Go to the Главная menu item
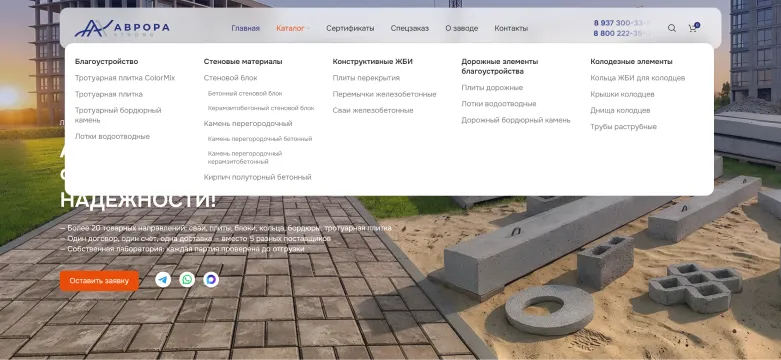Viewport: 781px width, 360px height. tap(246, 28)
